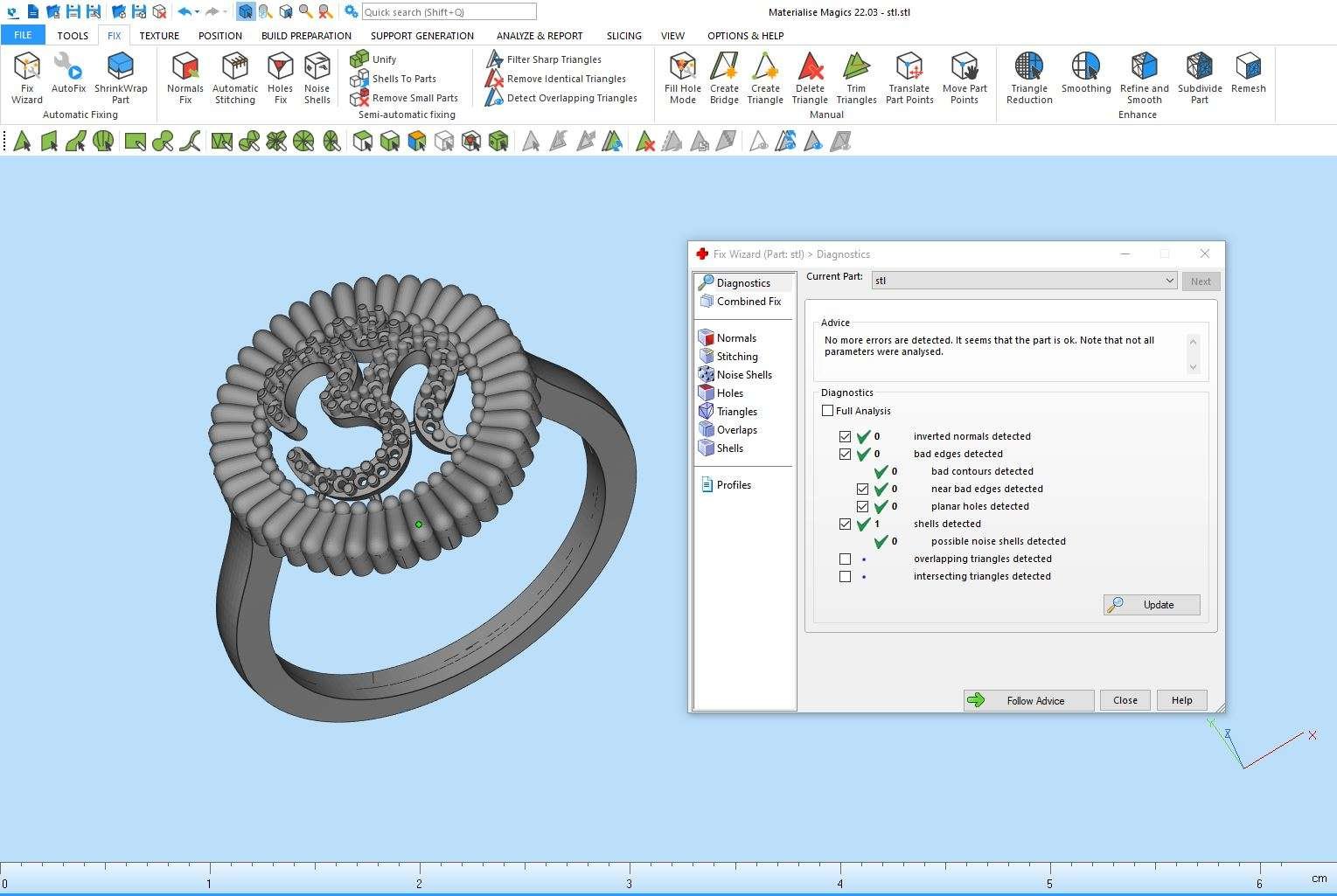Expand the Current Part dropdown
Viewport: 1337px width, 896px height.
point(1169,281)
